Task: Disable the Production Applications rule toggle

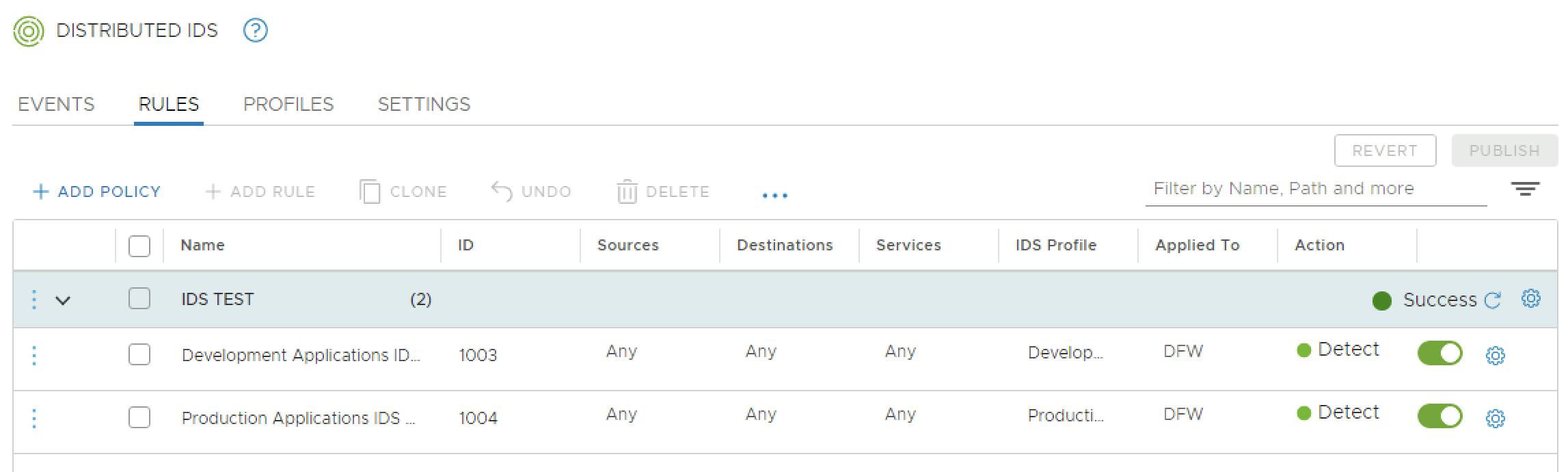Action: coord(1439,416)
